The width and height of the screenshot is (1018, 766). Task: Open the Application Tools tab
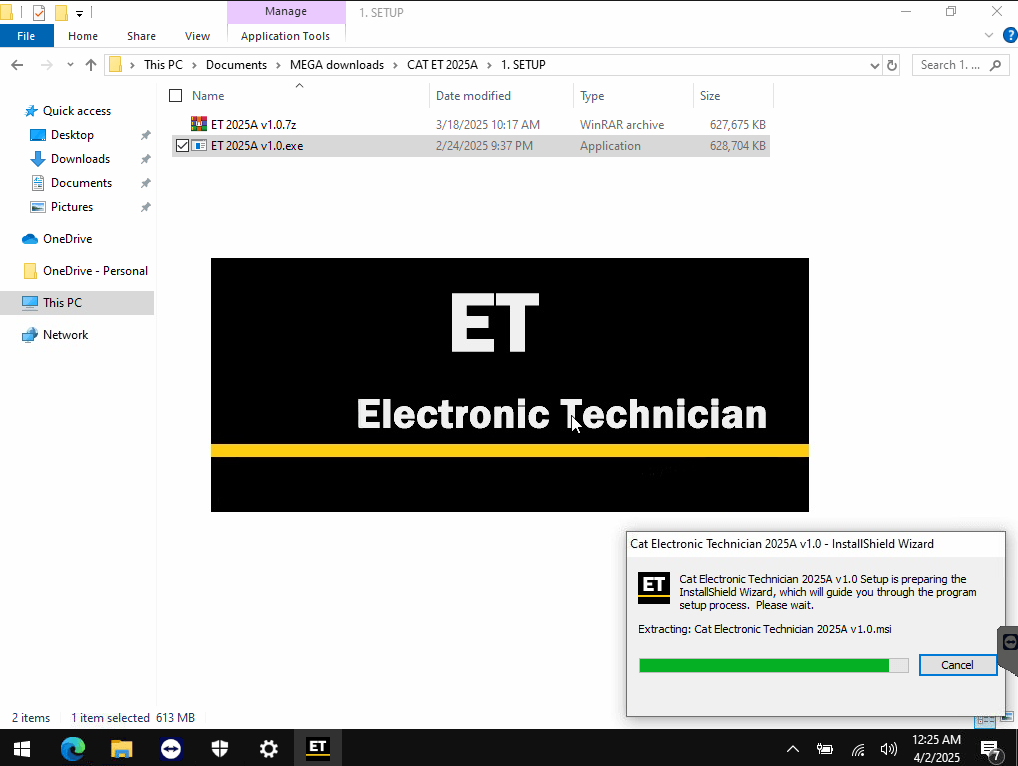click(x=286, y=36)
